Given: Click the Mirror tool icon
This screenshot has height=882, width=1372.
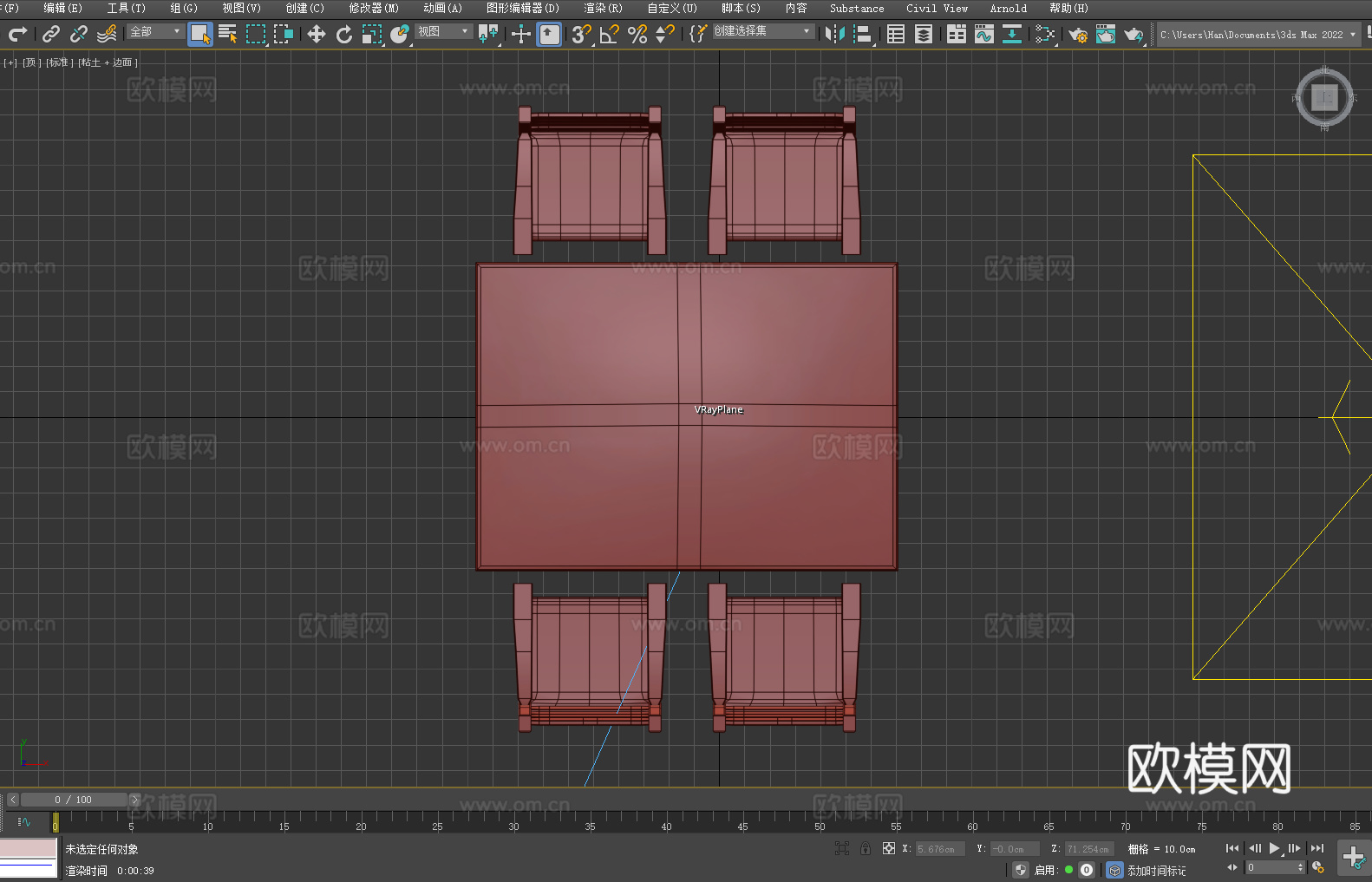Looking at the screenshot, I should click(x=835, y=34).
